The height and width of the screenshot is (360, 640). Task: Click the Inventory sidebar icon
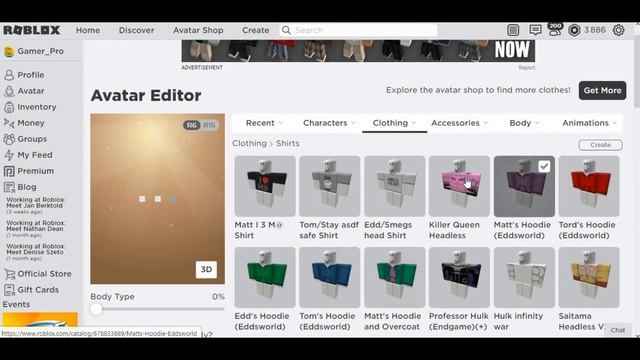pos(9,107)
